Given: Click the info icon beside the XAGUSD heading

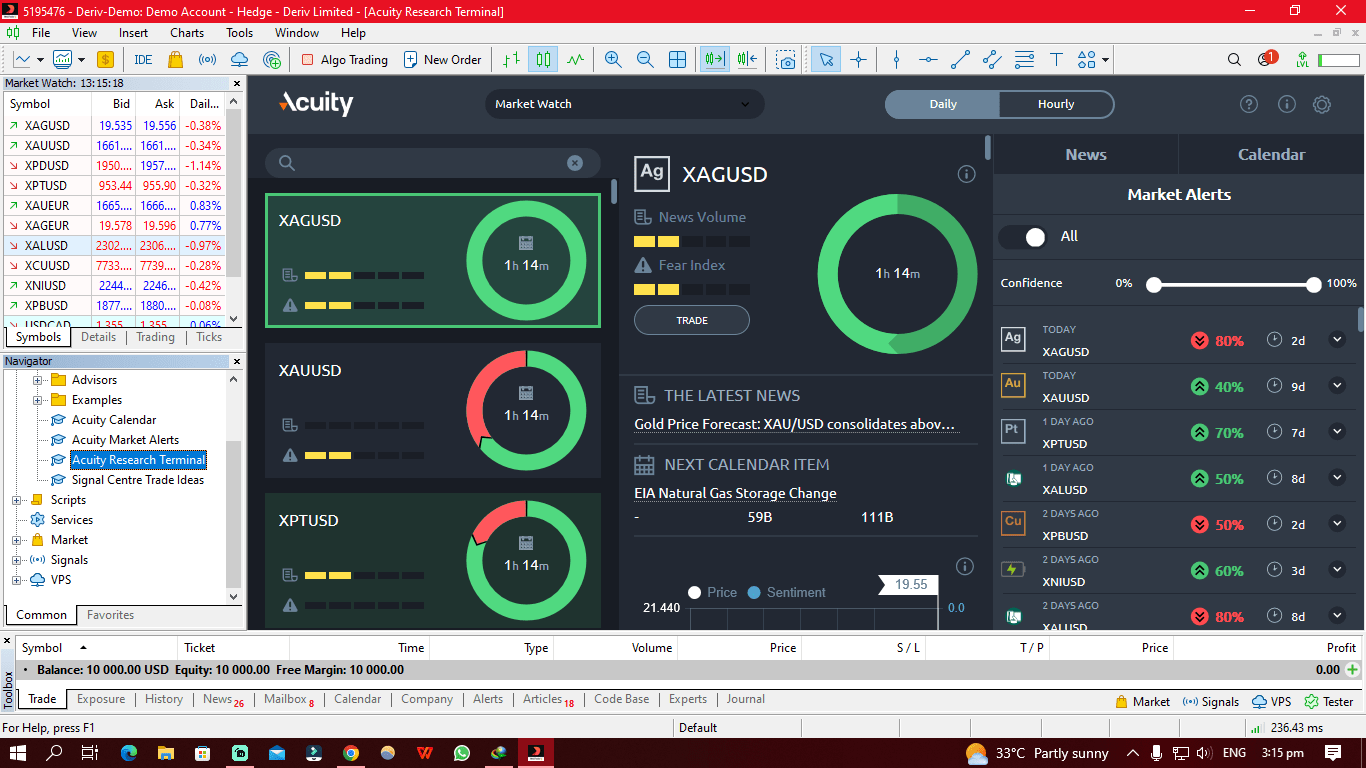Looking at the screenshot, I should tap(966, 174).
